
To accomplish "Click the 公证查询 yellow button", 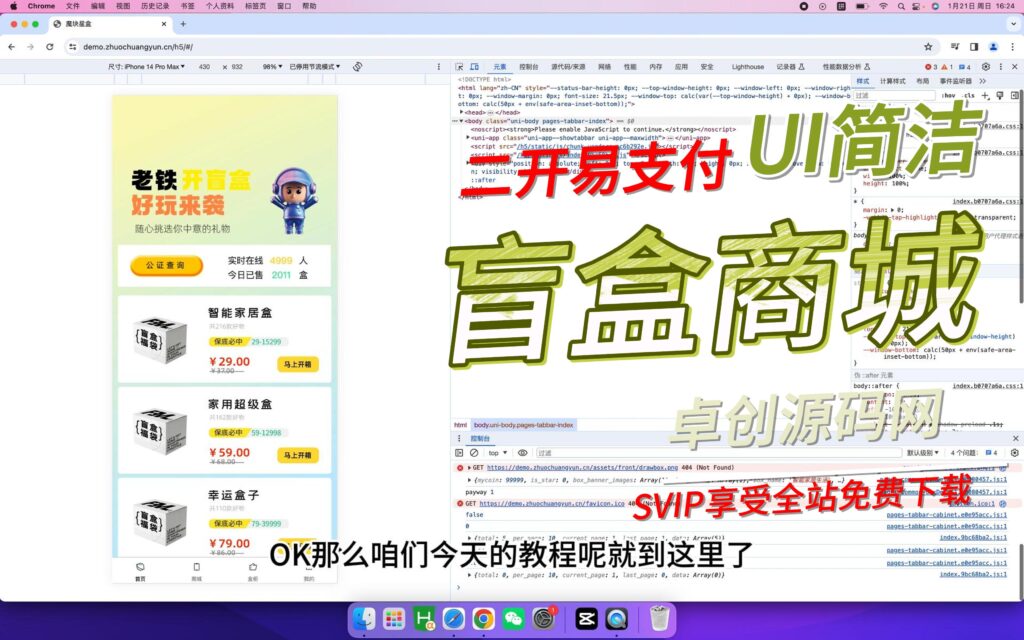I will (x=166, y=266).
